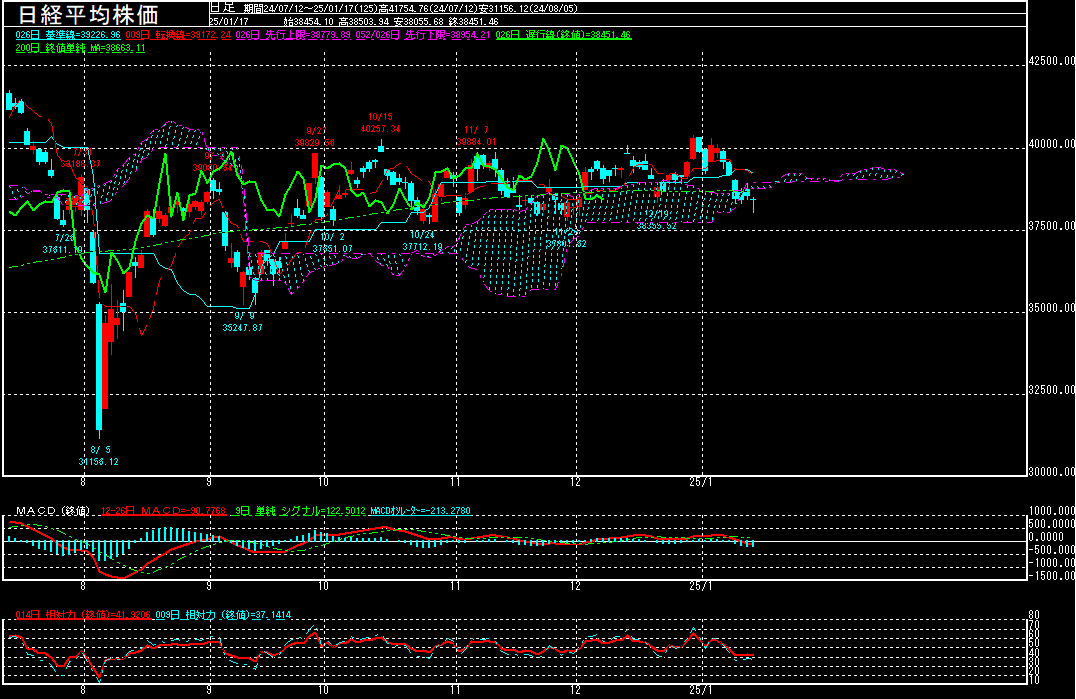1076x699 pixels.
Task: Click the 42500.00 price axis label
Action: [x=1052, y=60]
